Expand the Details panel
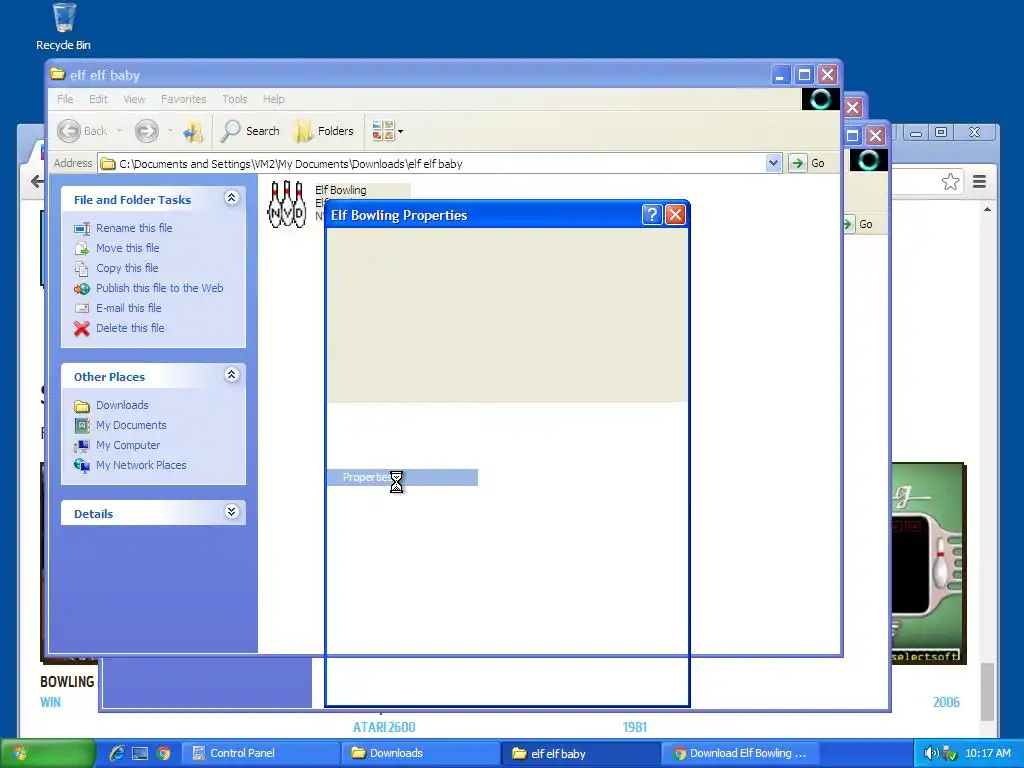1024x768 pixels. (x=231, y=512)
